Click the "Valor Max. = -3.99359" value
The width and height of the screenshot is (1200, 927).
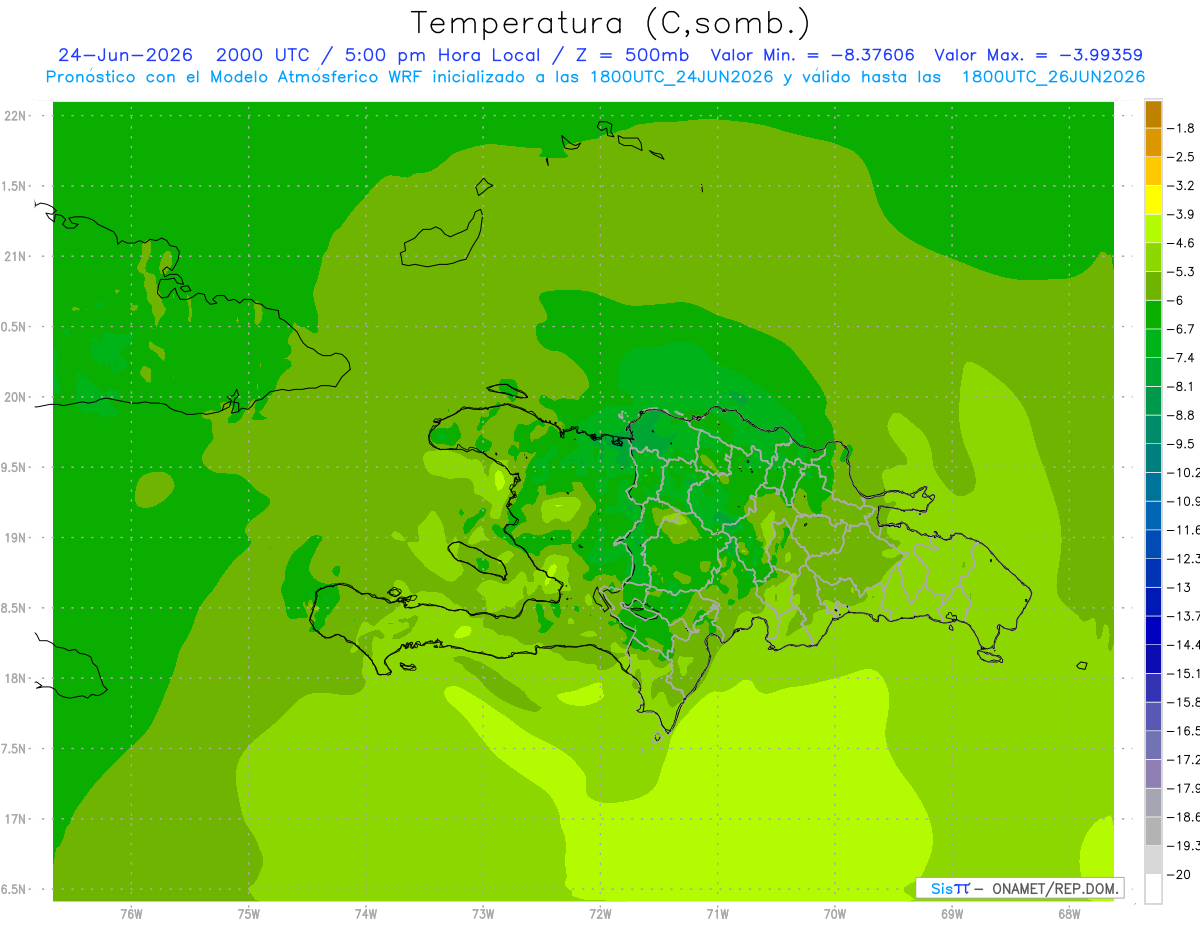[1038, 55]
